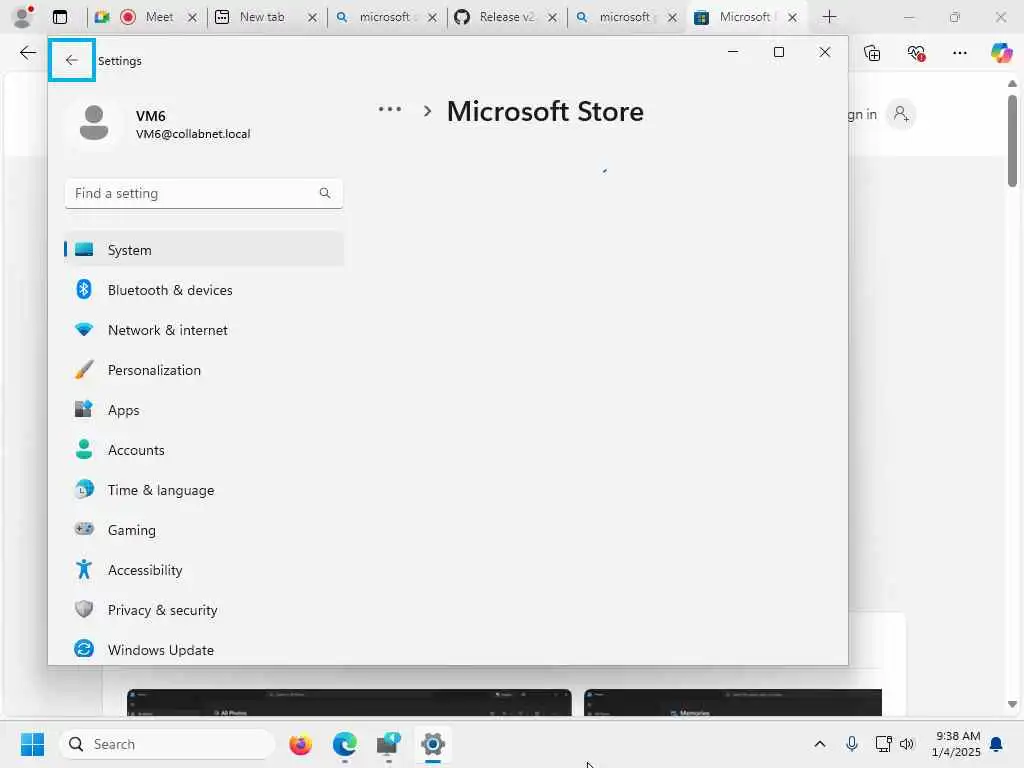Open Network & internet settings
The height and width of the screenshot is (768, 1024).
pyautogui.click(x=204, y=330)
